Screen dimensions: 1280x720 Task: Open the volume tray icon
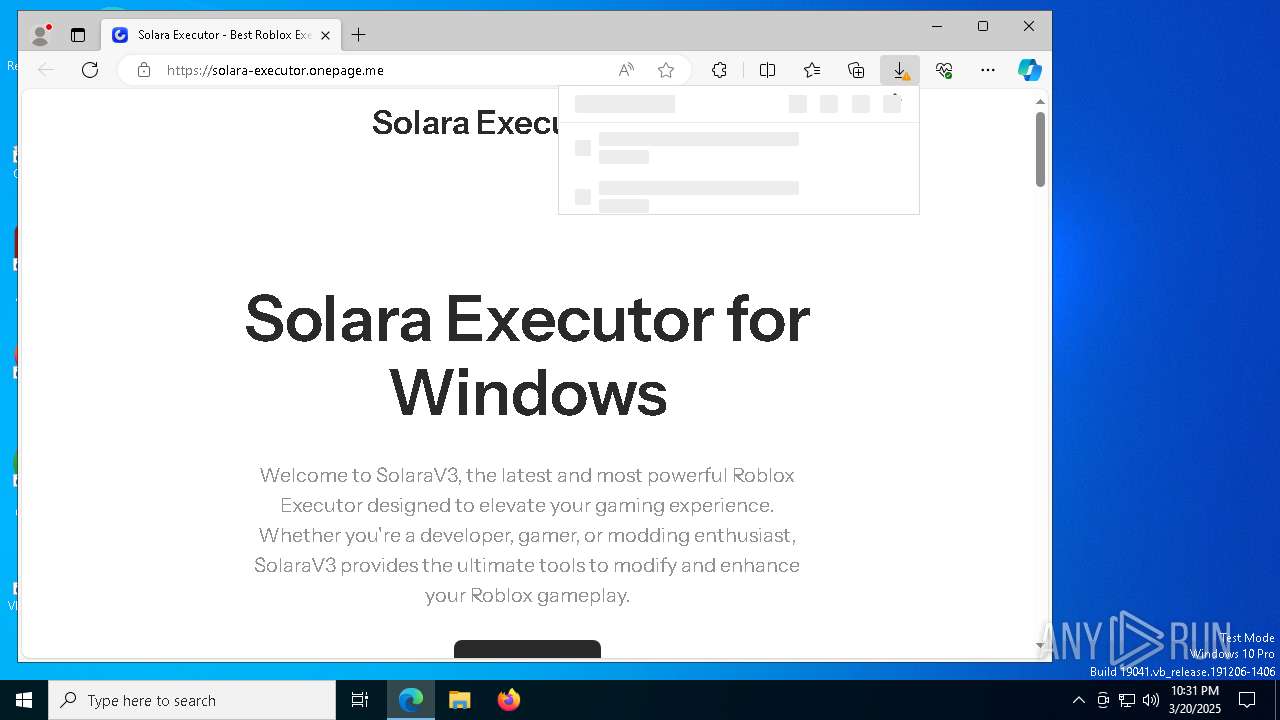pos(1151,700)
